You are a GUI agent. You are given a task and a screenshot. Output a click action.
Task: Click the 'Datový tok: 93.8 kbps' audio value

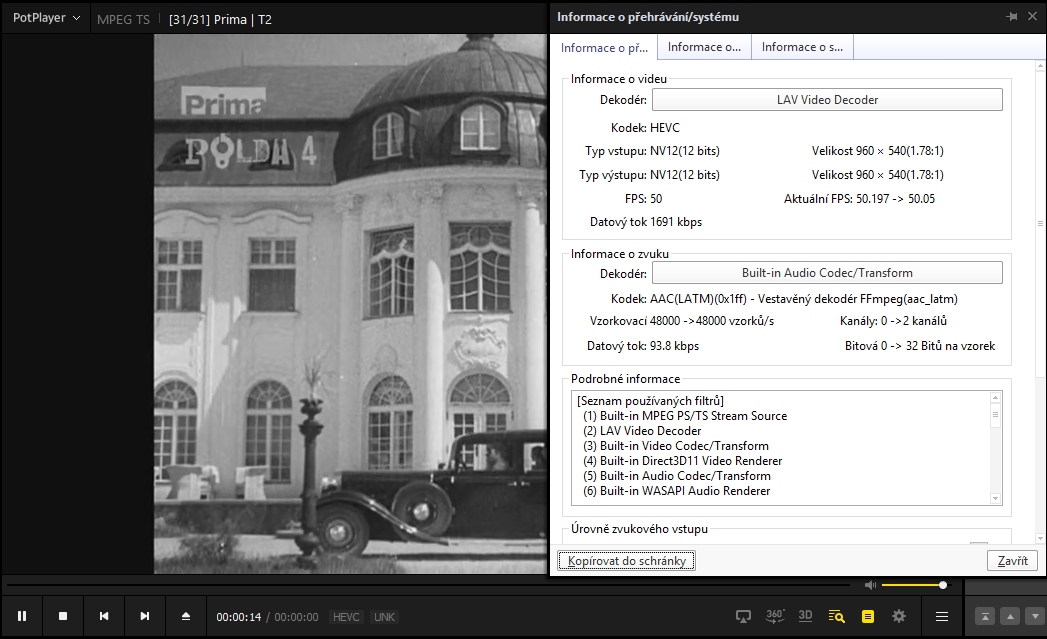(643, 346)
